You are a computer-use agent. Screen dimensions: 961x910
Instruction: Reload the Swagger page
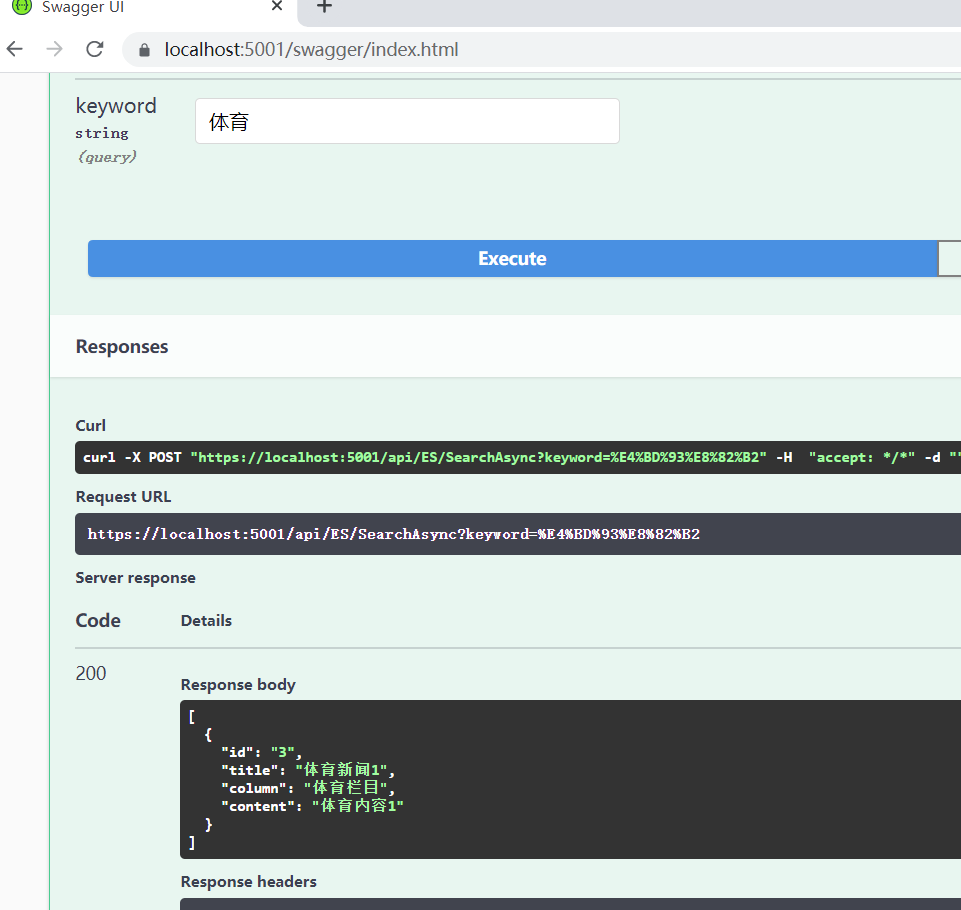pos(94,48)
